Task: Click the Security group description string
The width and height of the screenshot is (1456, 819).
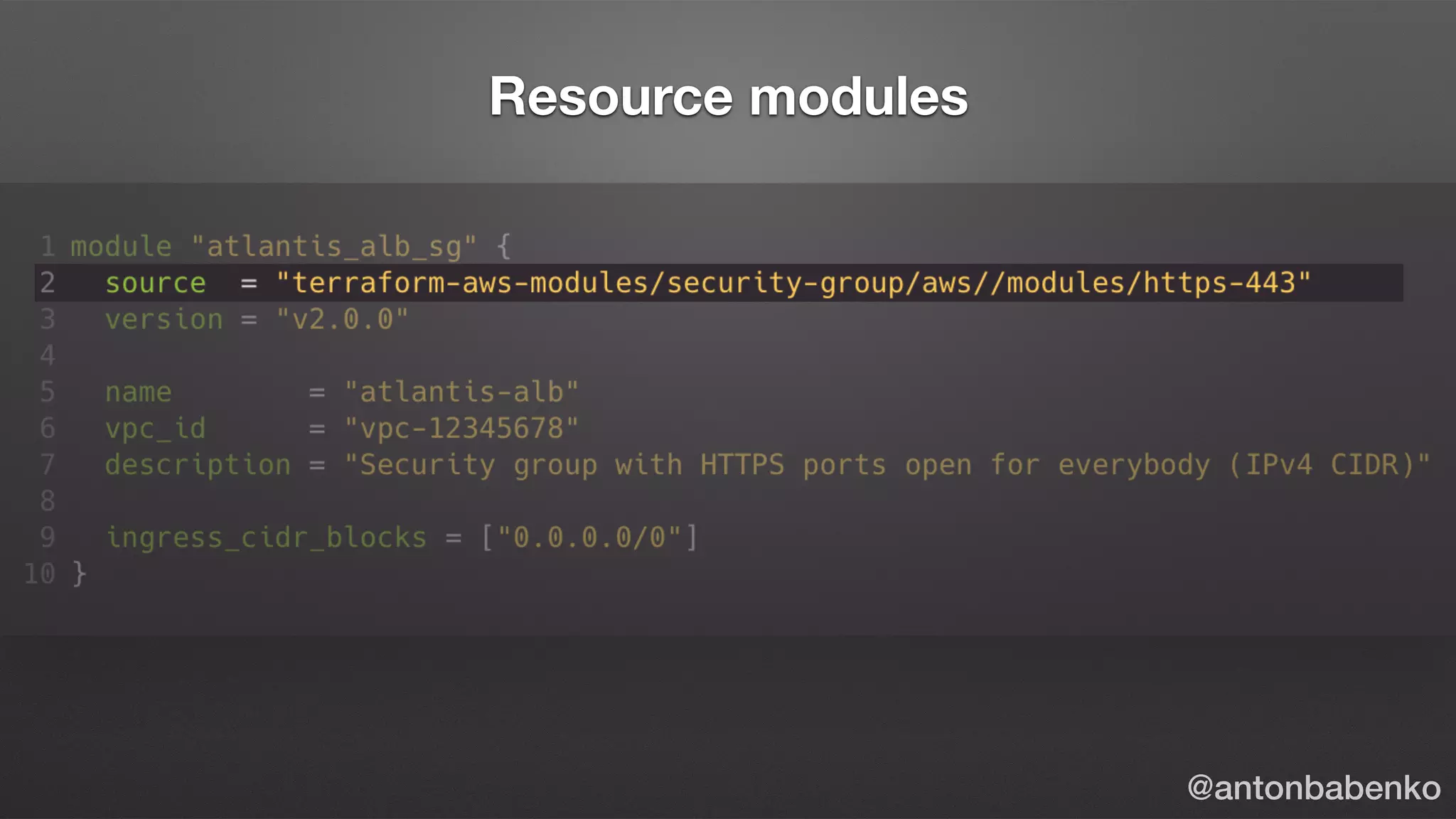Action: (887, 465)
